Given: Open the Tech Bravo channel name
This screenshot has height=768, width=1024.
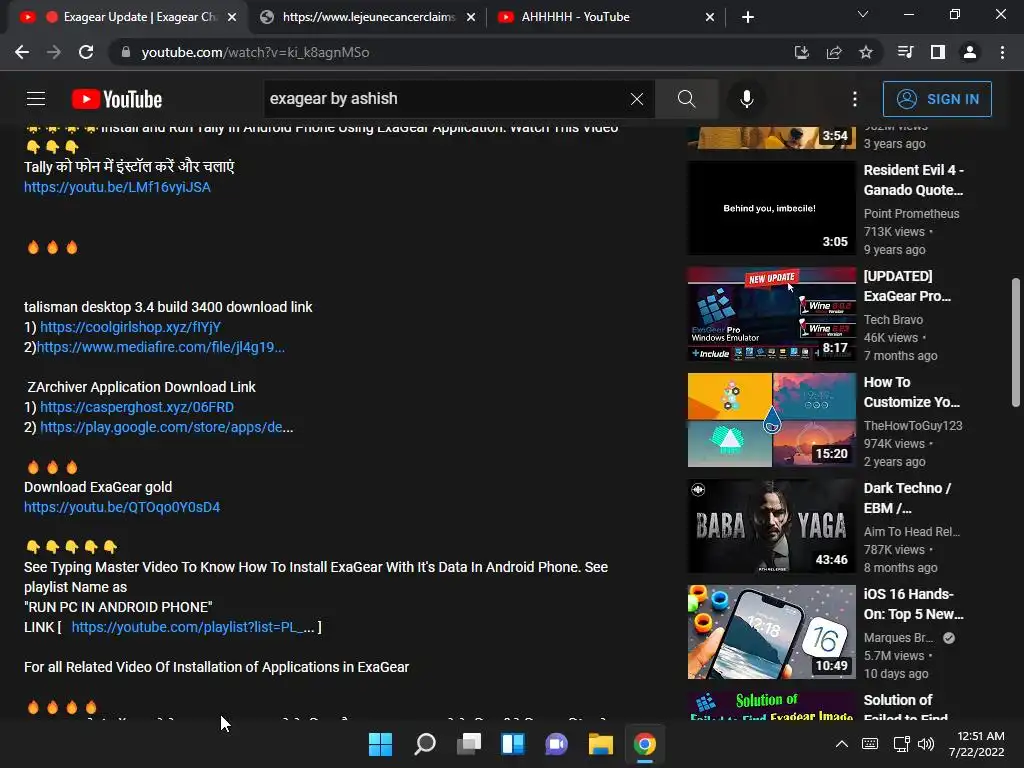Looking at the screenshot, I should (893, 319).
